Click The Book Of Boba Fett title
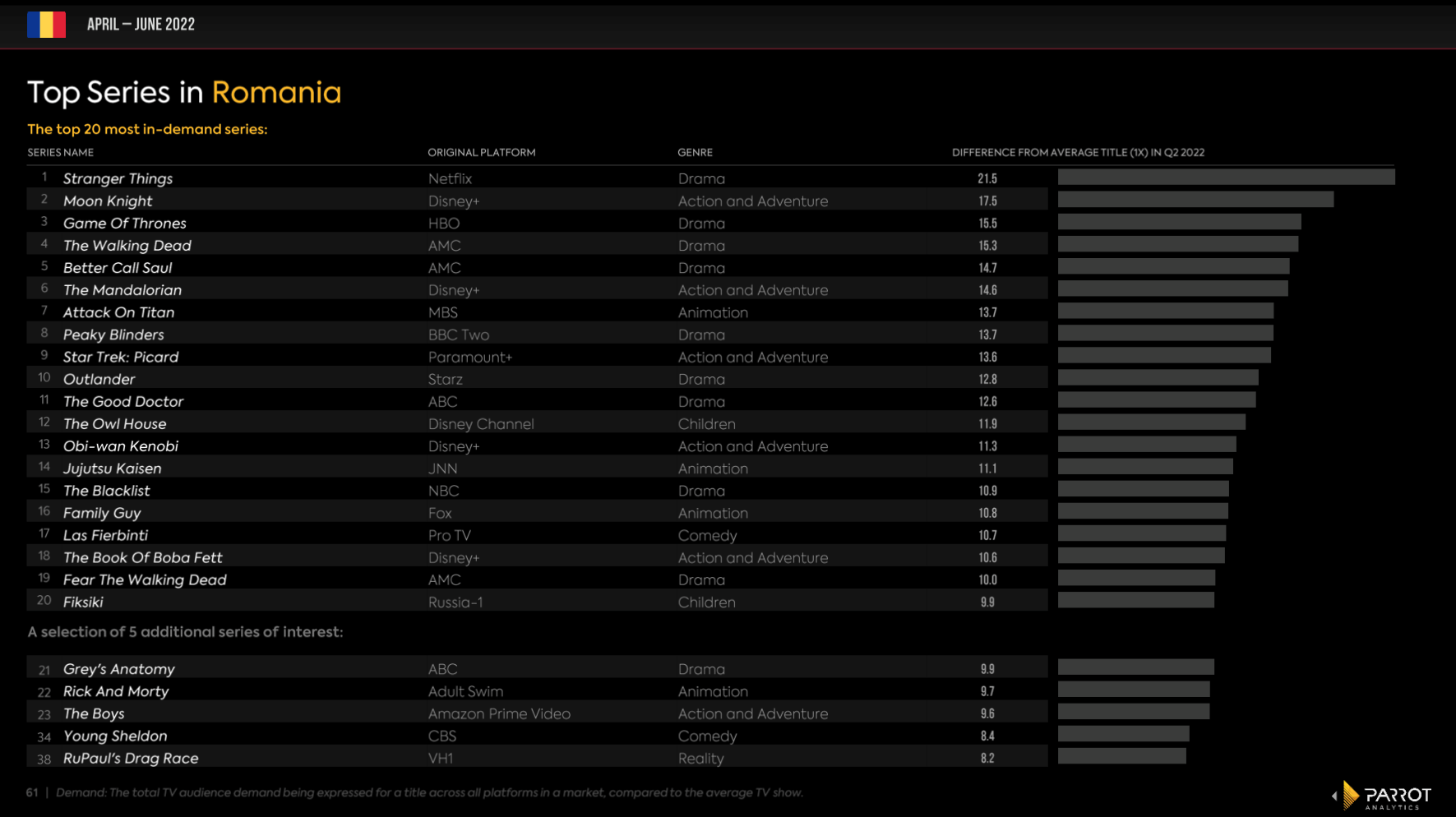Screen dimensions: 1456x817 coord(143,557)
